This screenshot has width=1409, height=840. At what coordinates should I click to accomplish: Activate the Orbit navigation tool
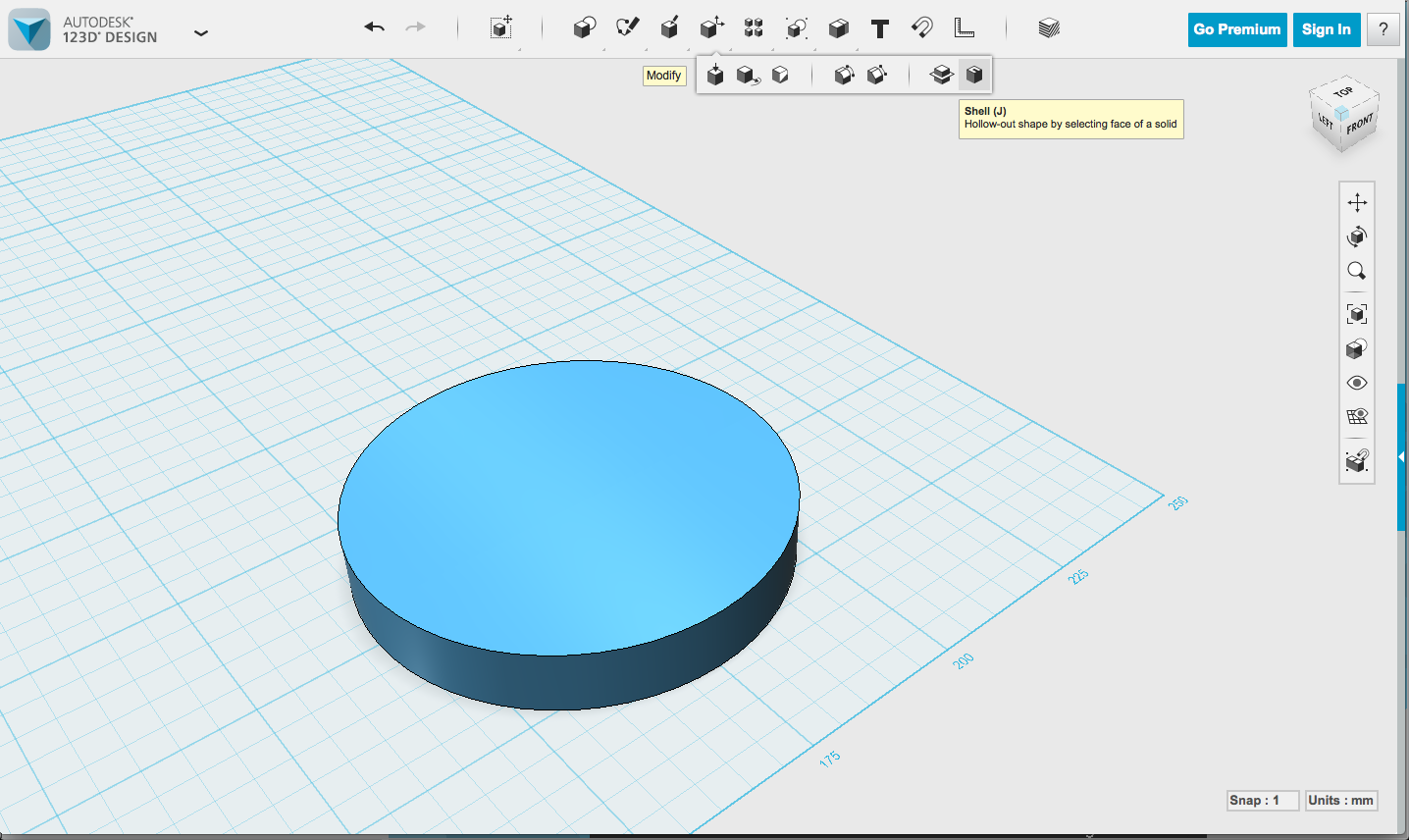coord(1357,236)
